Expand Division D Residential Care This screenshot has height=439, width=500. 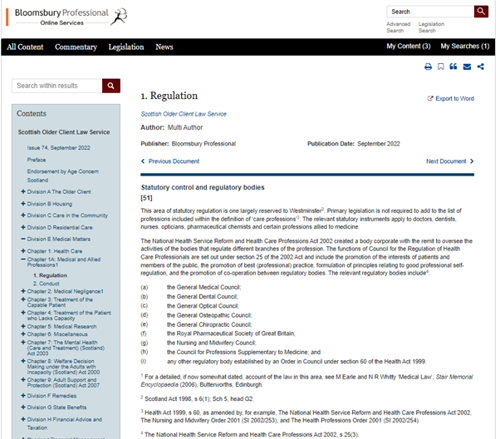23,227
